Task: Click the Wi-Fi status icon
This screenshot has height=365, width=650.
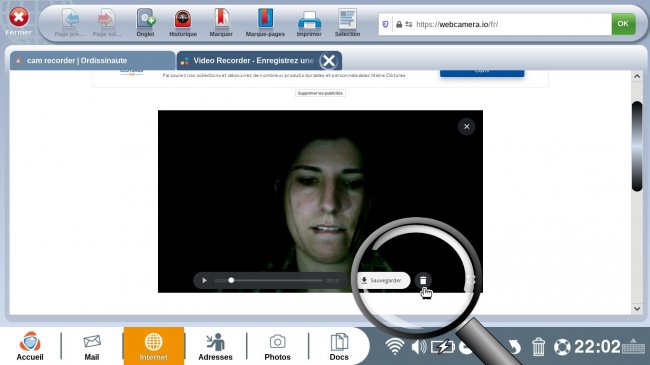Action: pos(395,346)
